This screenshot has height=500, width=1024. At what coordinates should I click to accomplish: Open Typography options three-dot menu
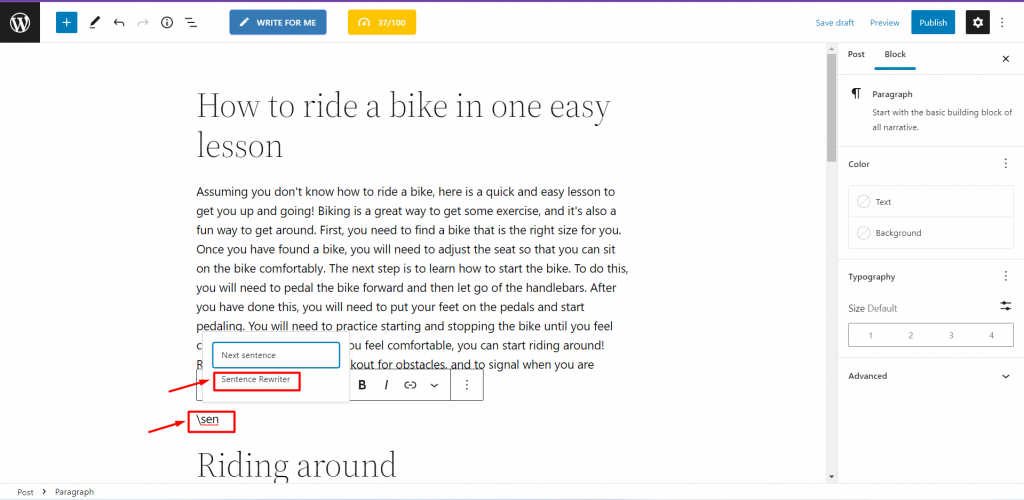click(1006, 276)
